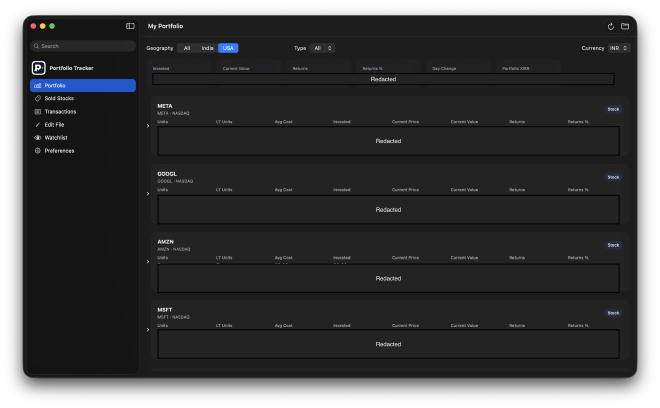Click the MSFT ticker title
Viewport: 660px width, 408px height.
click(165, 310)
